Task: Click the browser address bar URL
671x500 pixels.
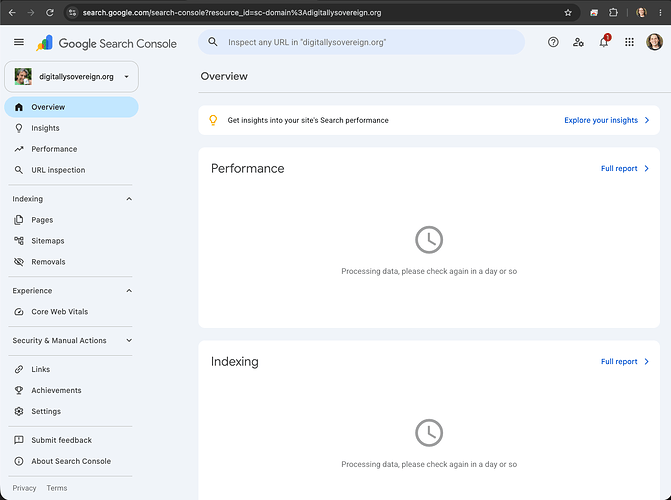Action: [x=232, y=12]
